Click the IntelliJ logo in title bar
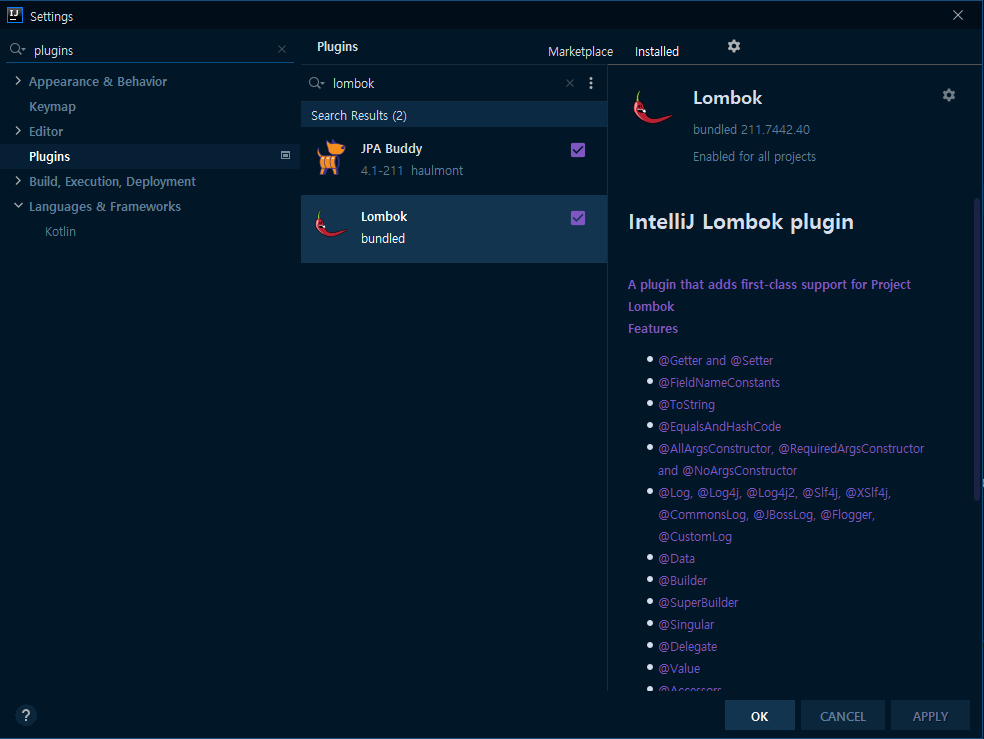Screen dimensions: 984x739 pyautogui.click(x=14, y=15)
